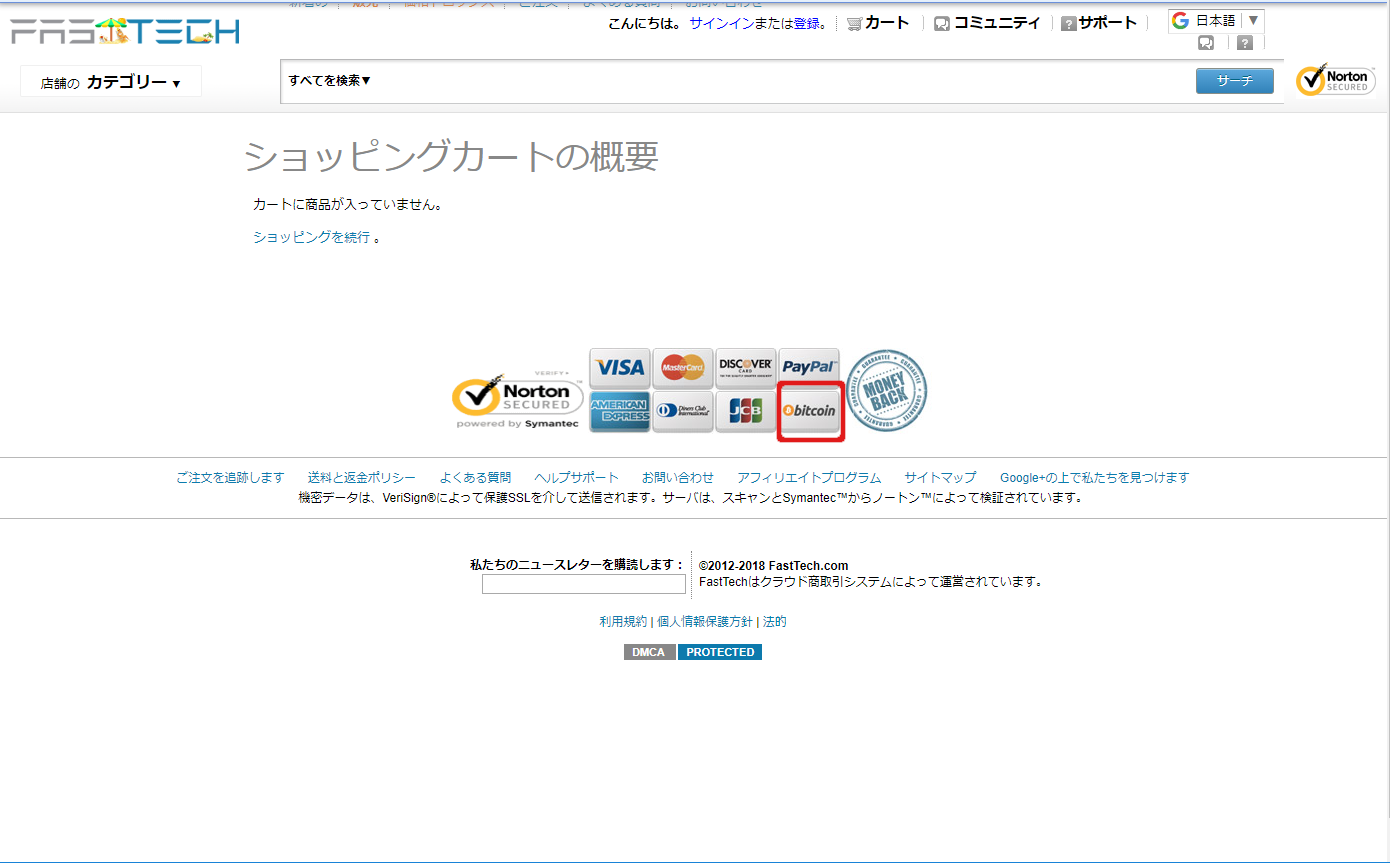Expand the 店舗のカテゴリー store categories dropdown

point(111,82)
